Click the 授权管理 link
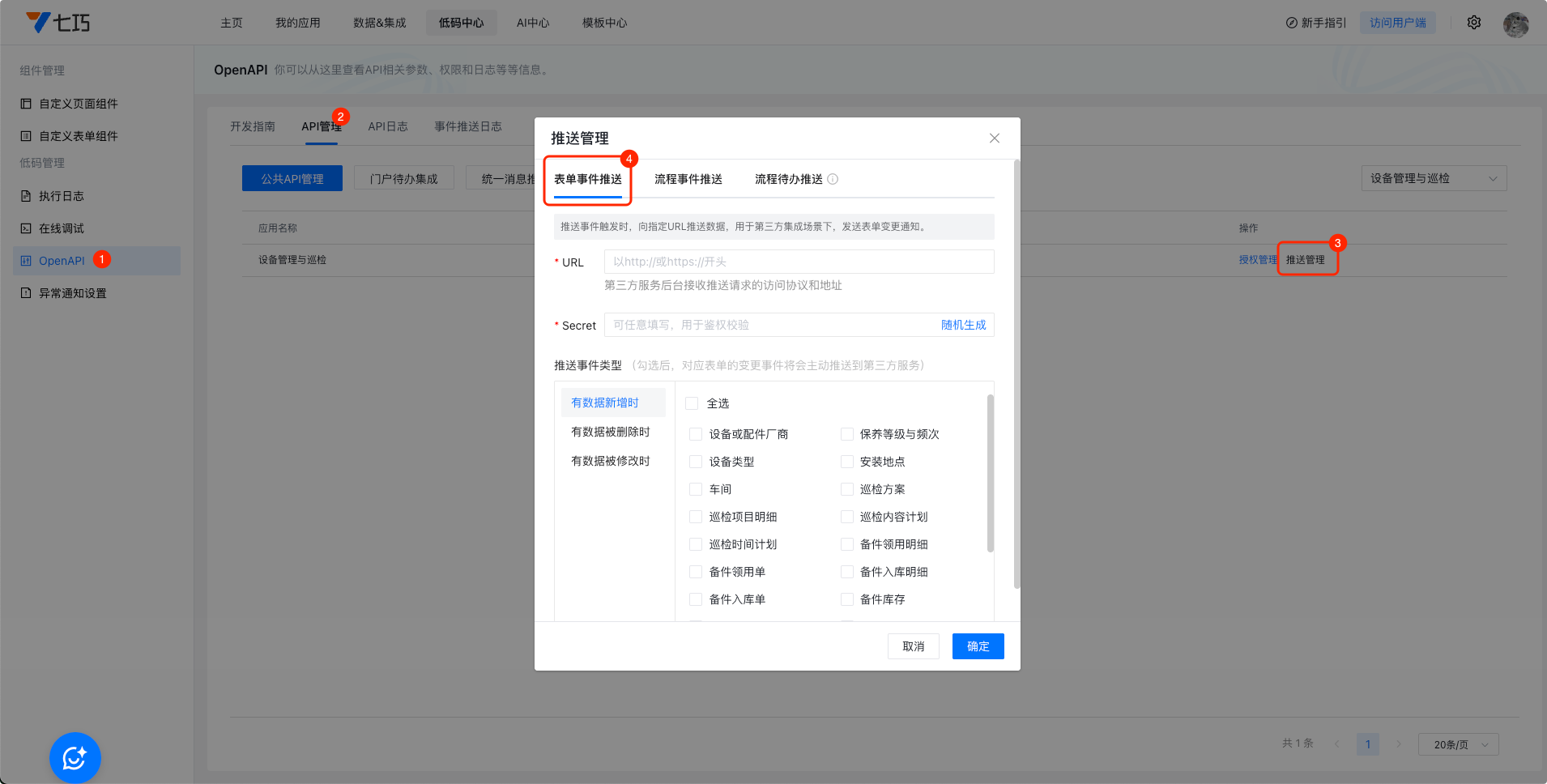Image resolution: width=1547 pixels, height=784 pixels. click(1258, 260)
